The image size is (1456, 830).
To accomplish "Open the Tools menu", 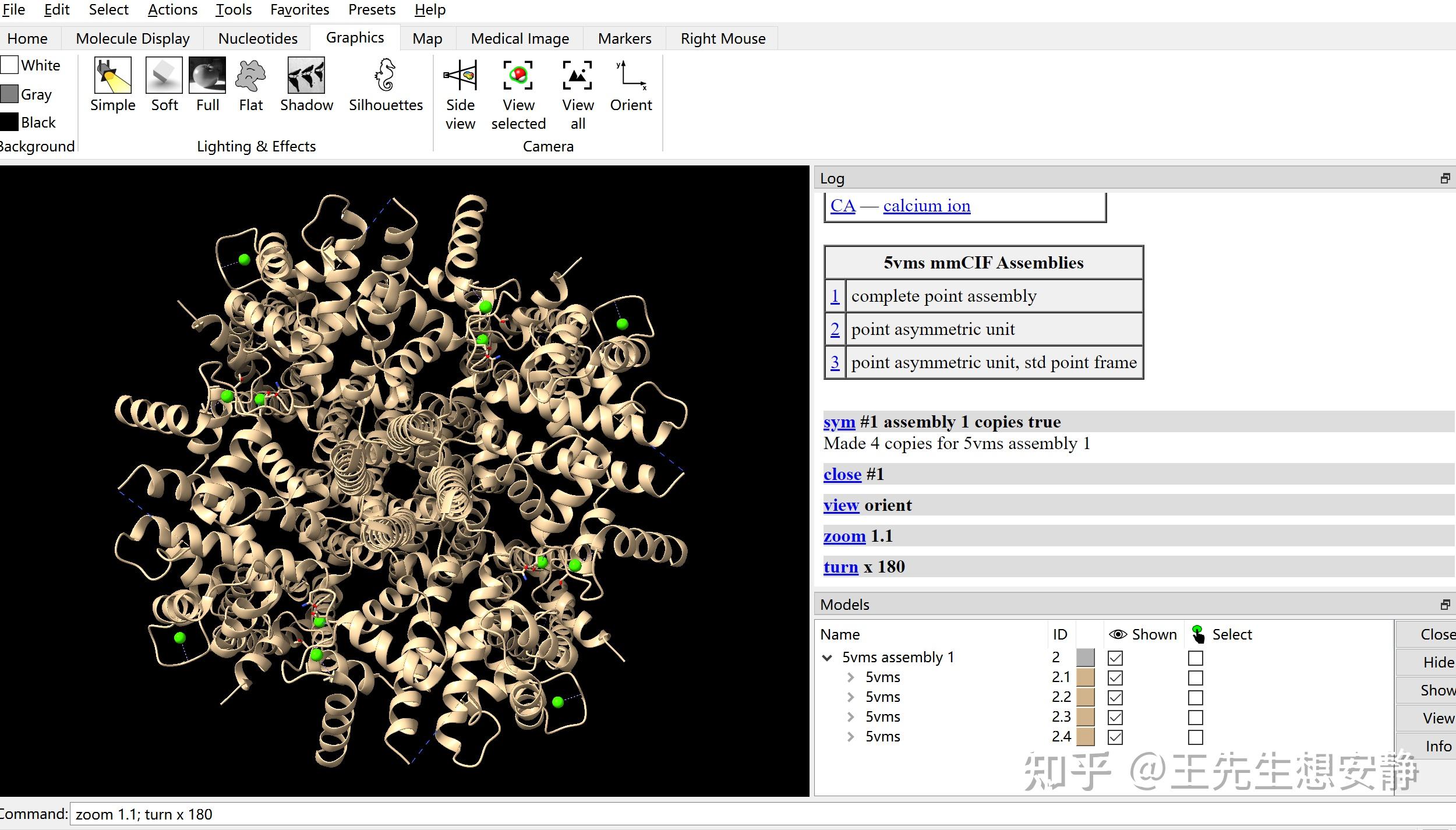I will [234, 10].
